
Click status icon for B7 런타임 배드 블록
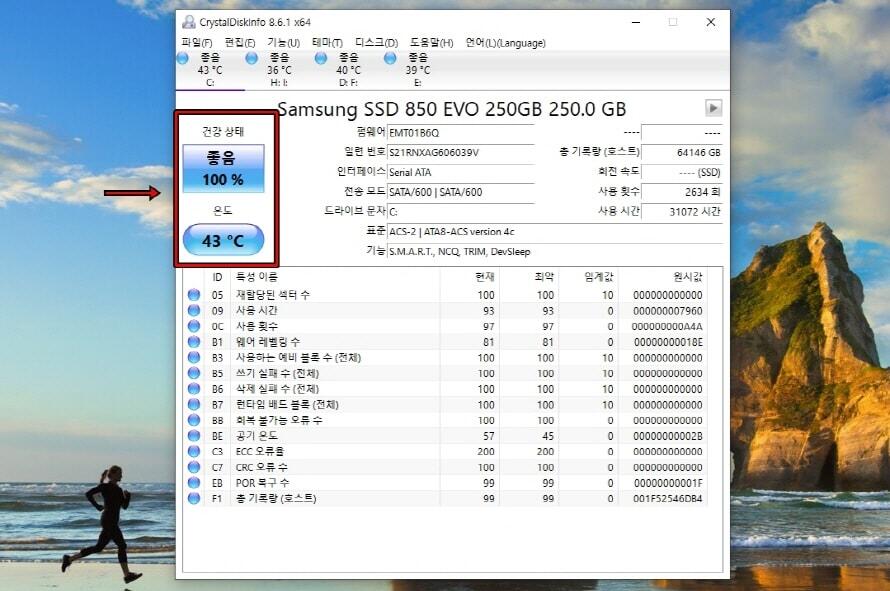(x=194, y=404)
